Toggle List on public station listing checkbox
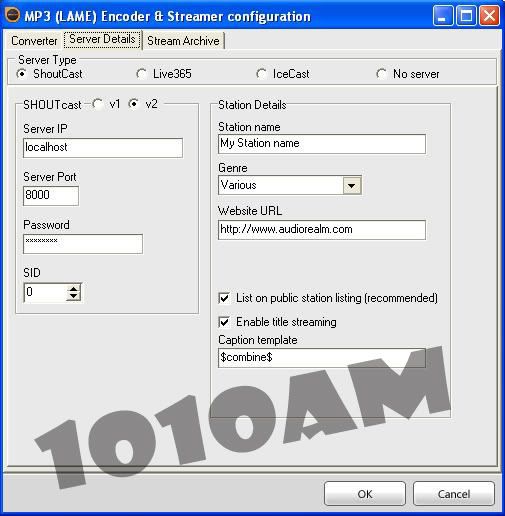Screen dimensions: 505x516 (224, 298)
